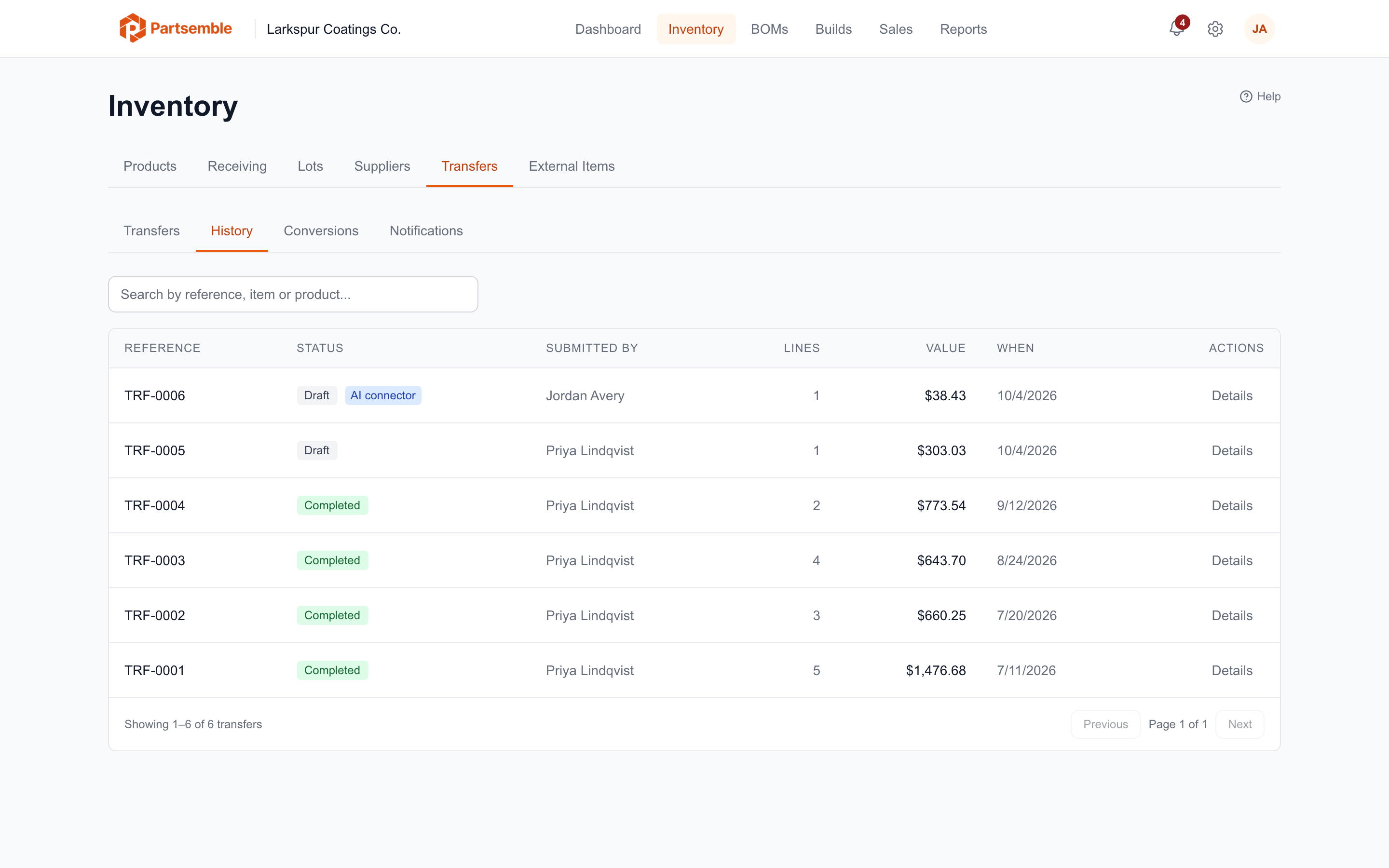This screenshot has width=1389, height=868.
Task: Open Details for TRF-0006
Action: (x=1232, y=395)
